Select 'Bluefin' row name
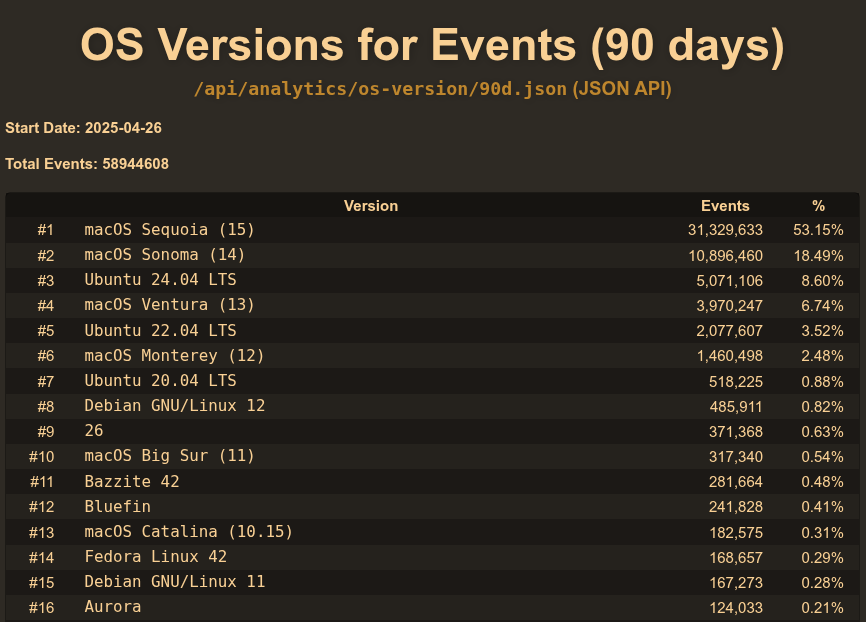 pos(117,507)
